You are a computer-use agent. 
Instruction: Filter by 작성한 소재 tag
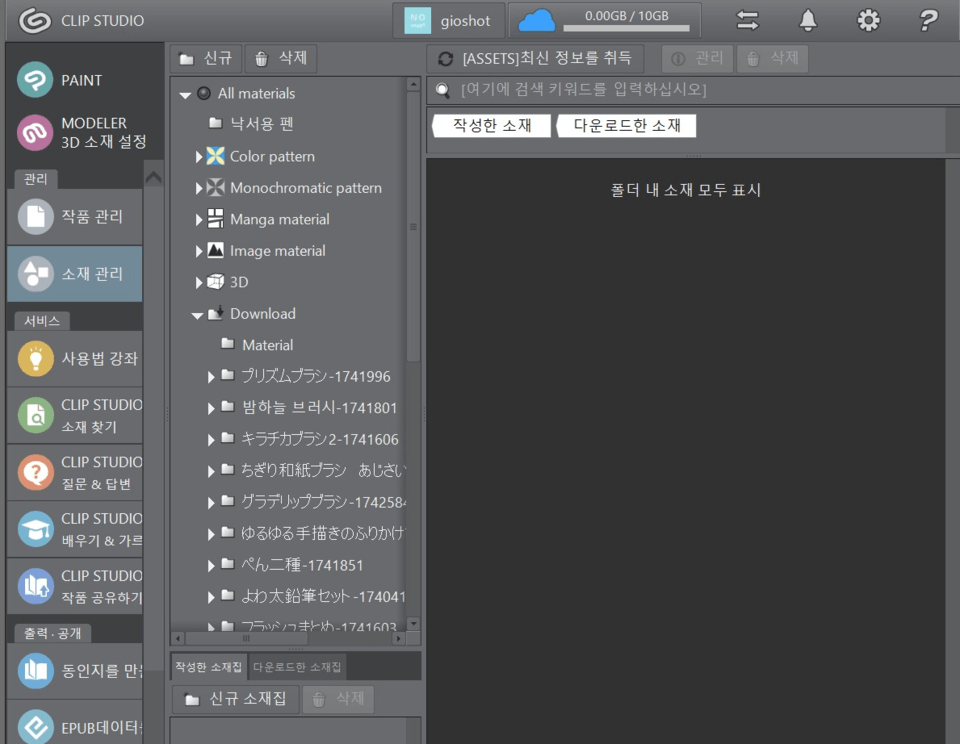click(x=492, y=126)
